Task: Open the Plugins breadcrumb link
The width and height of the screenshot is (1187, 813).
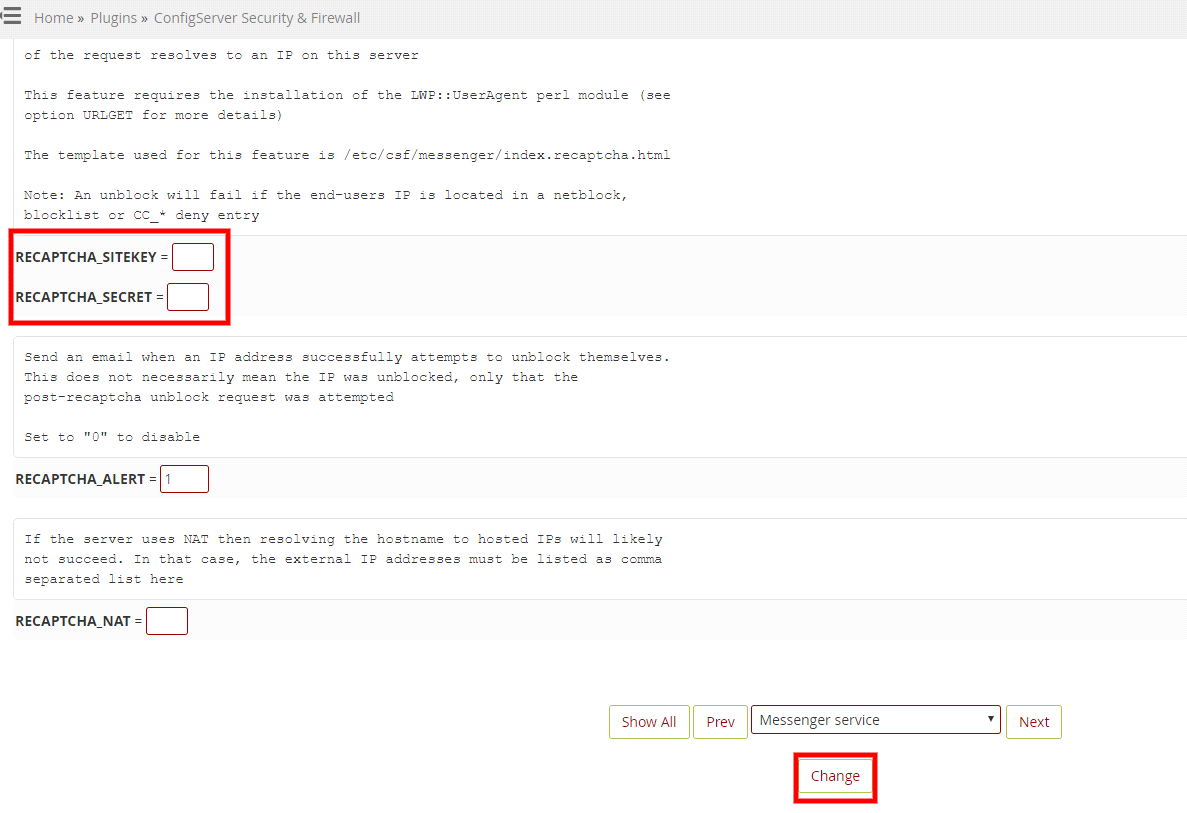Action: pos(114,17)
